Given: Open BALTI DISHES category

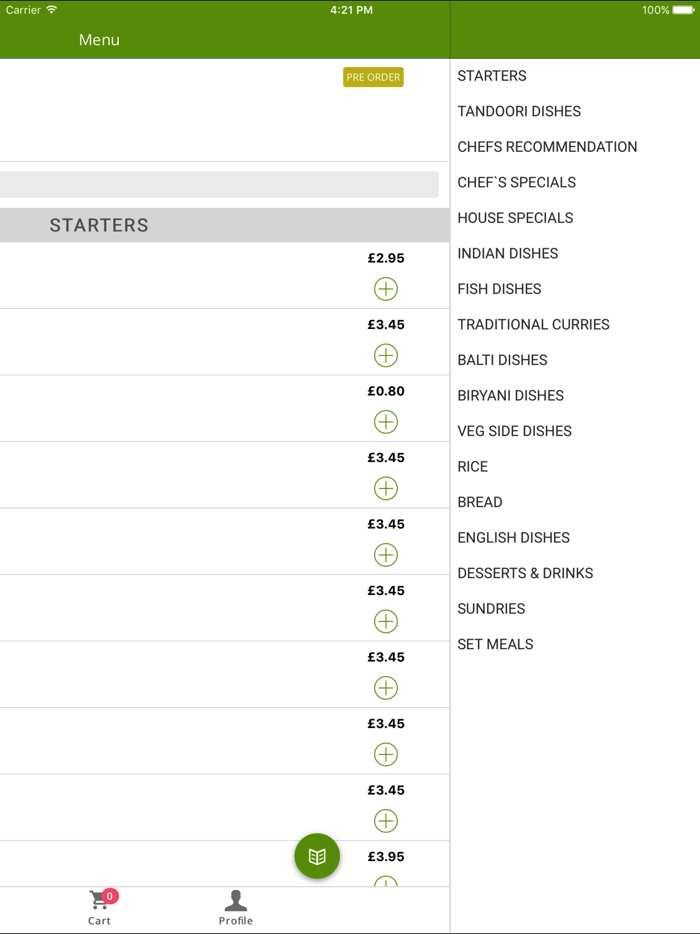Looking at the screenshot, I should (x=502, y=360).
